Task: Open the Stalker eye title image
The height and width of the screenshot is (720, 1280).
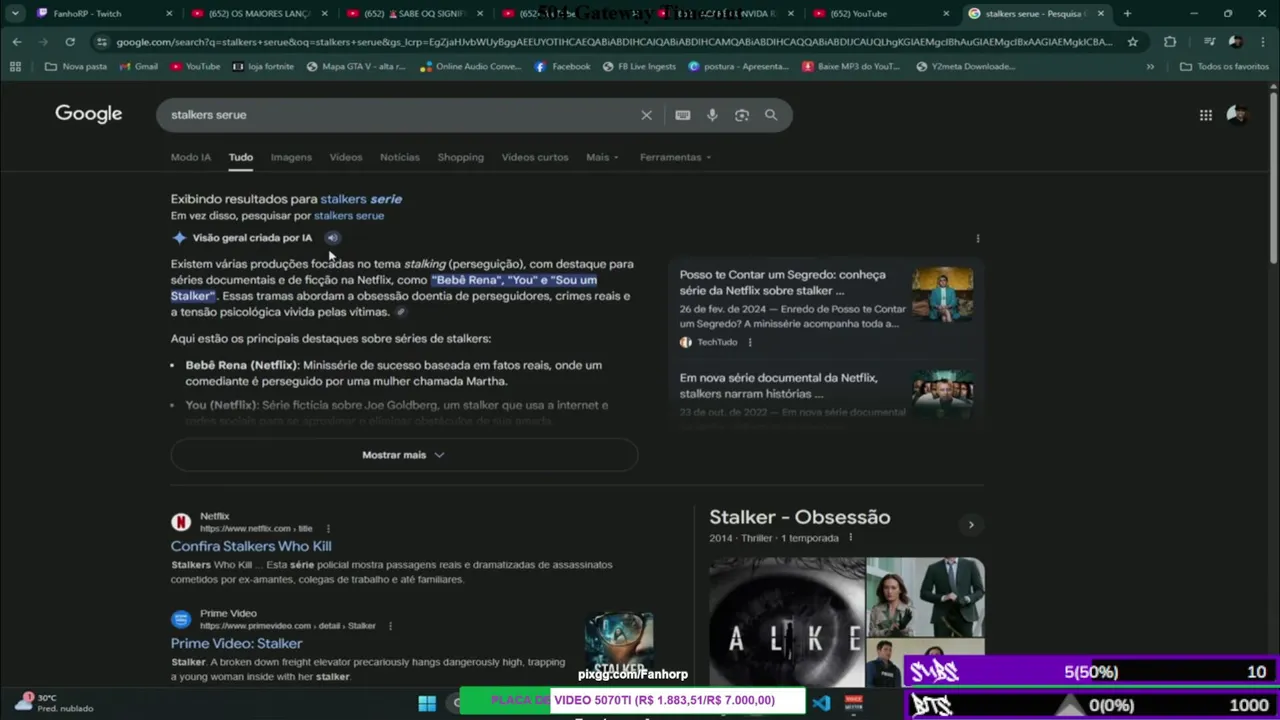Action: pos(787,621)
